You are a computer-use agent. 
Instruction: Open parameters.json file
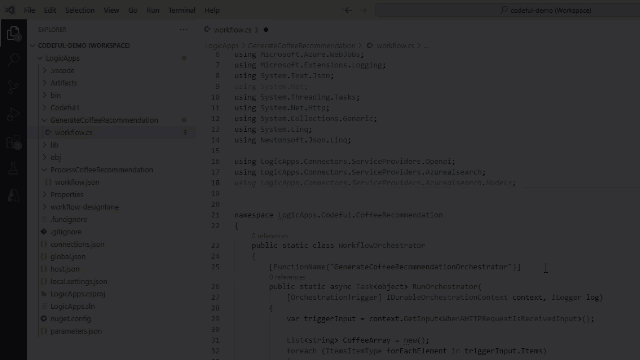point(76,331)
